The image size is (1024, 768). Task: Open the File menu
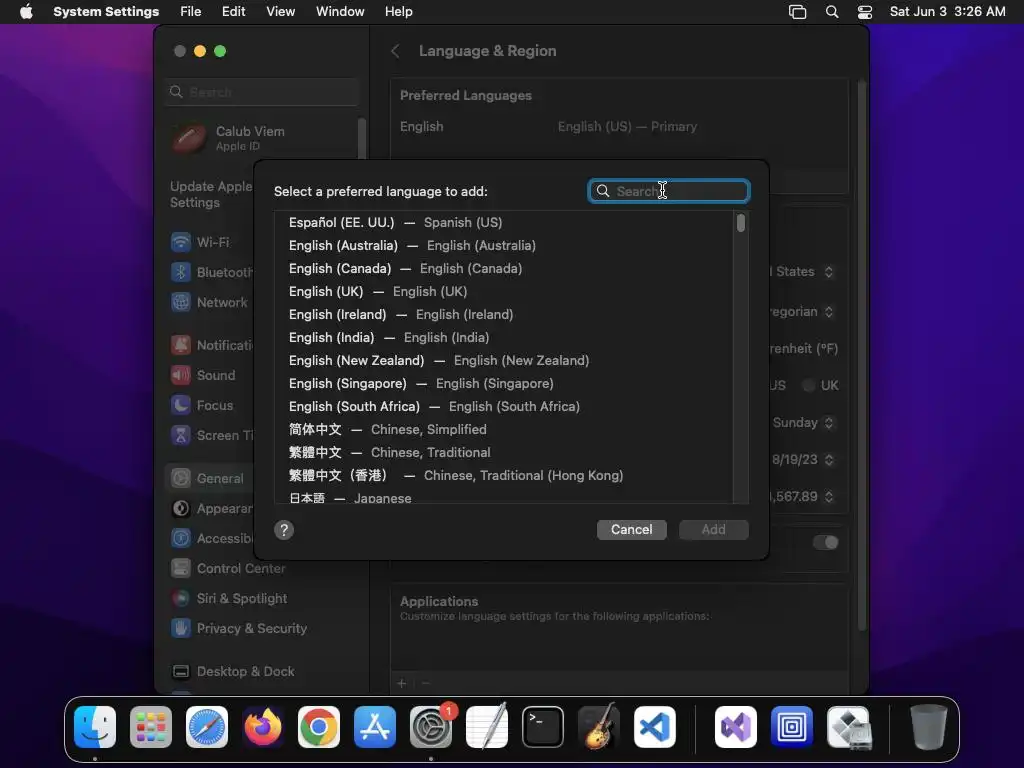point(191,12)
